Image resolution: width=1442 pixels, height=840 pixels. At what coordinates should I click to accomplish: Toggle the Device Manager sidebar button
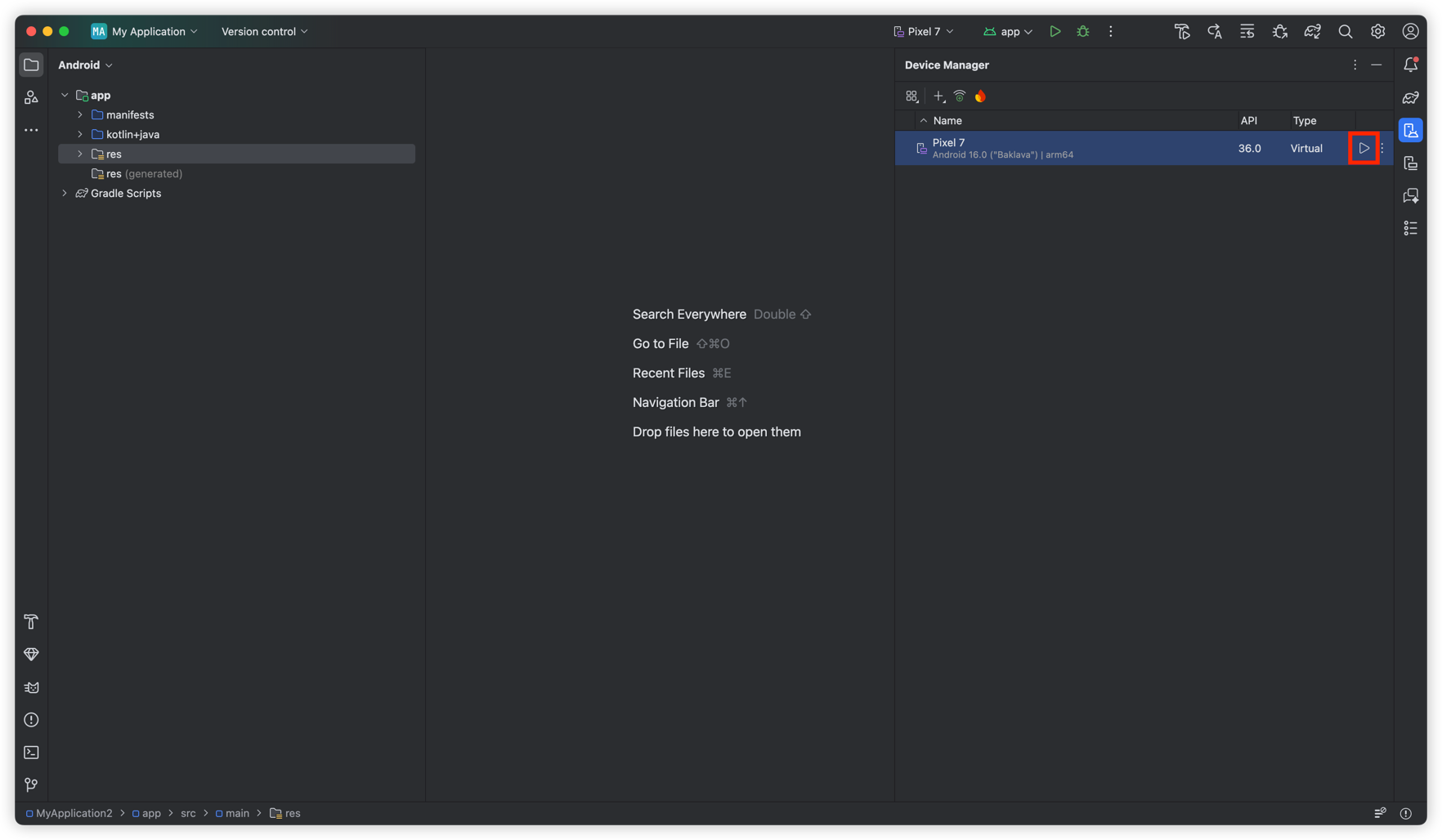(1410, 131)
